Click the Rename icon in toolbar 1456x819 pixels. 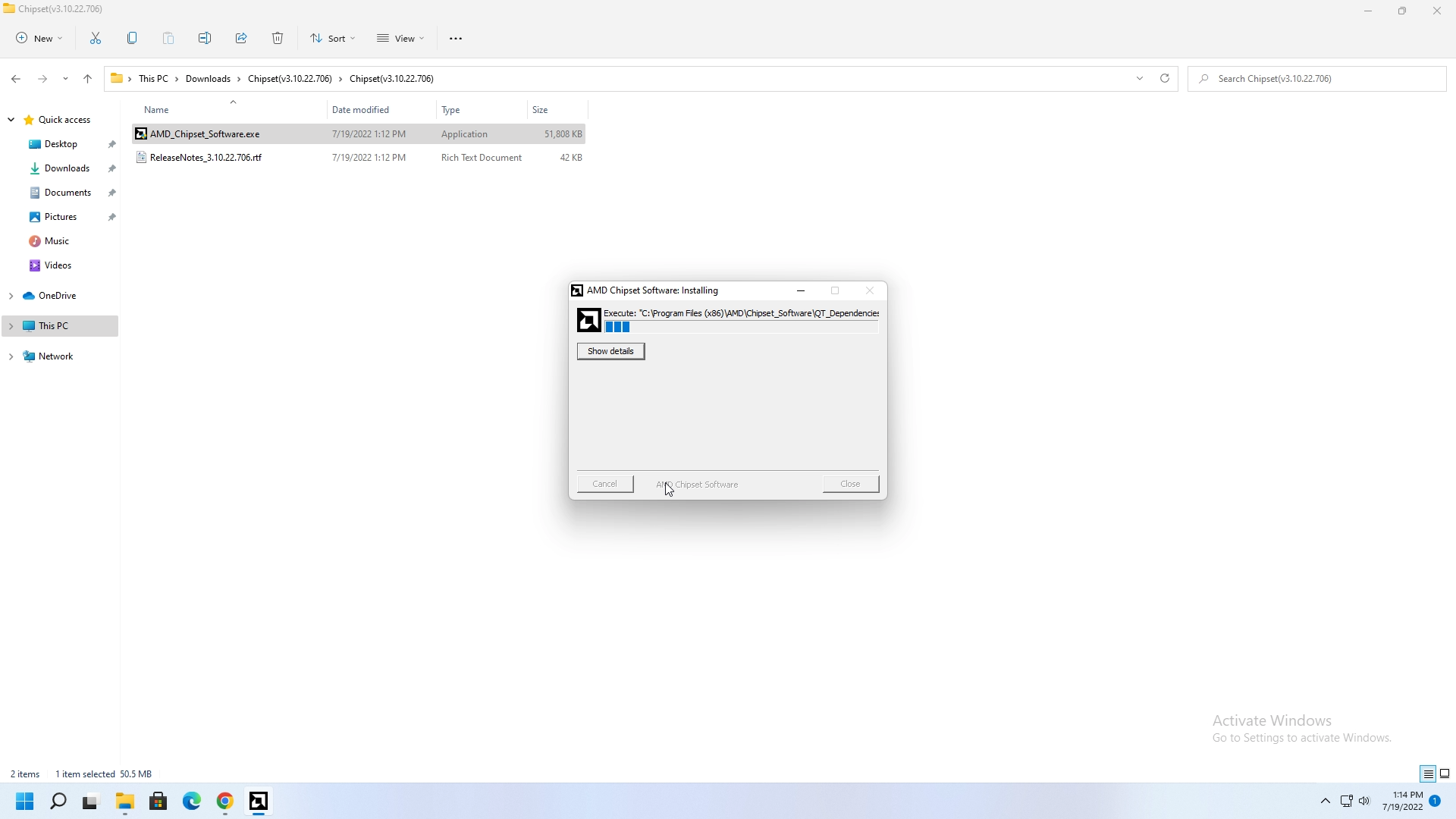pos(205,39)
